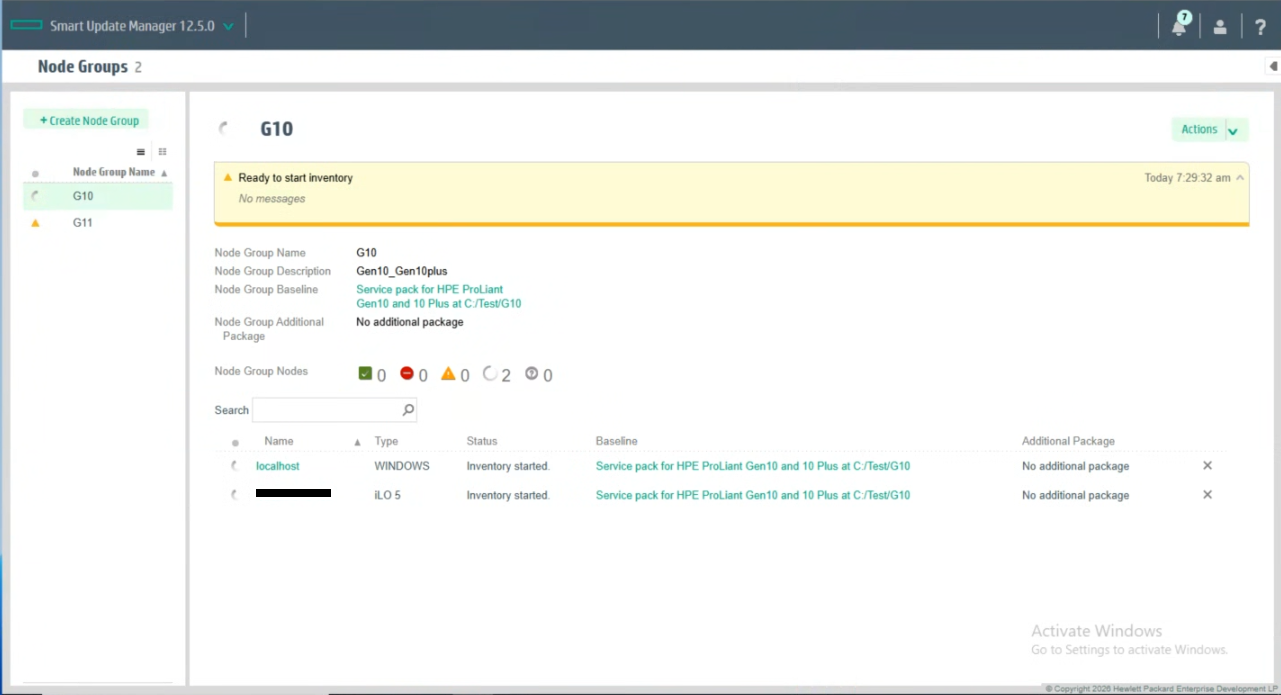Open the user account icon in header
The width and height of the screenshot is (1281, 695).
tap(1220, 27)
